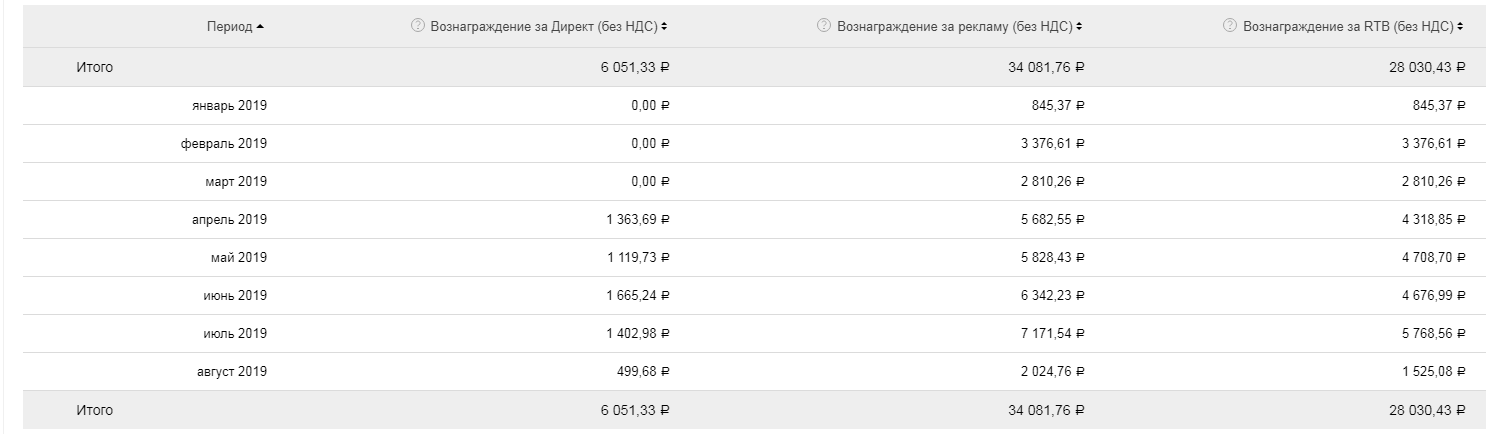Click 'Вознаграждение за RTB (без НДС)' header text

pyautogui.click(x=1348, y=25)
